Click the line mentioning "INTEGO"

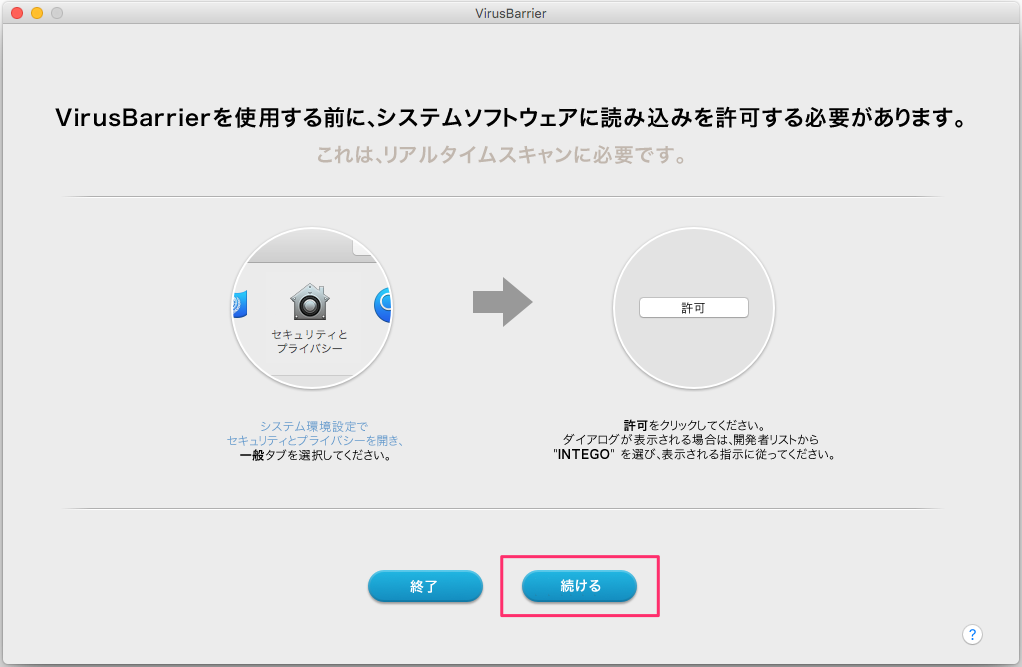pyautogui.click(x=694, y=454)
